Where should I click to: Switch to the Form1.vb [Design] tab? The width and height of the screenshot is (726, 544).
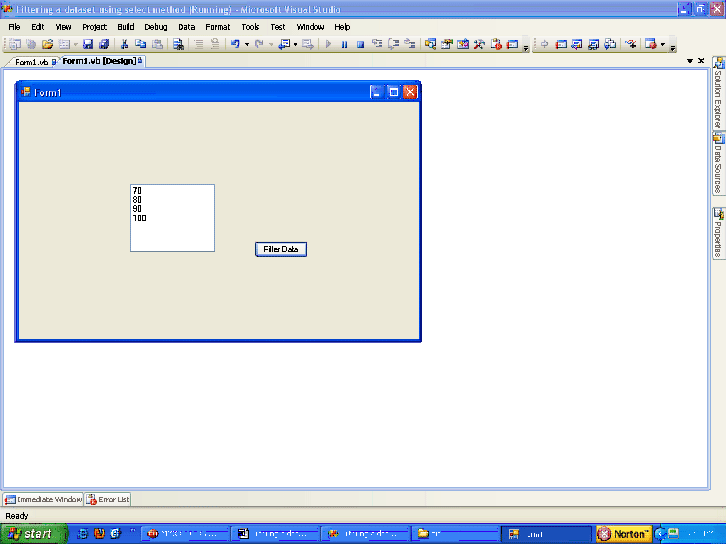pyautogui.click(x=101, y=61)
